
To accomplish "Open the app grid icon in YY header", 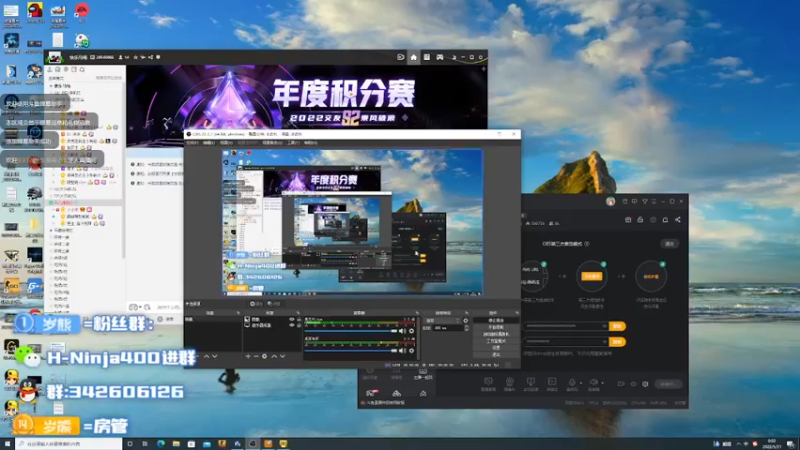I will [427, 57].
